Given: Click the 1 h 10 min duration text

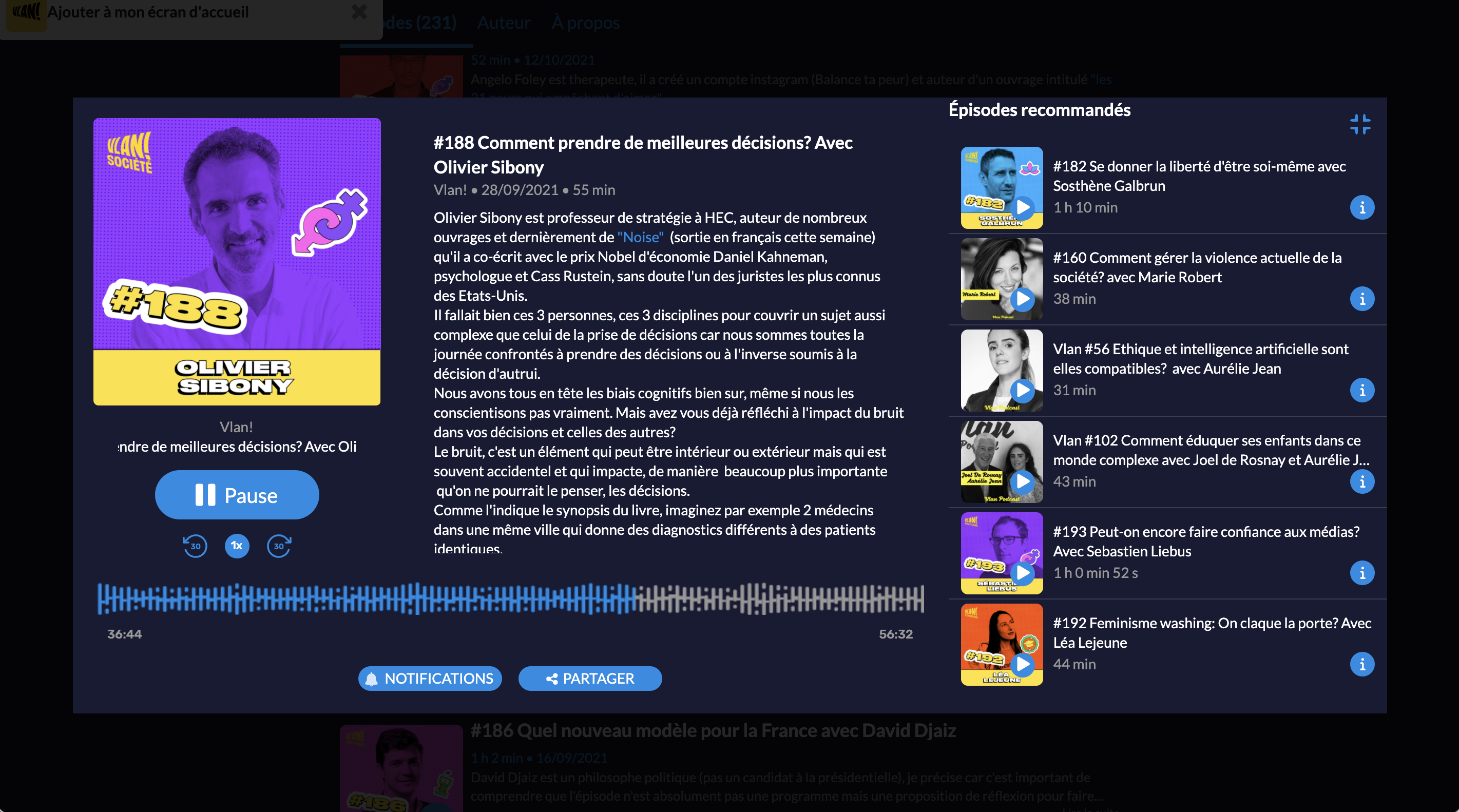Looking at the screenshot, I should click(1085, 207).
